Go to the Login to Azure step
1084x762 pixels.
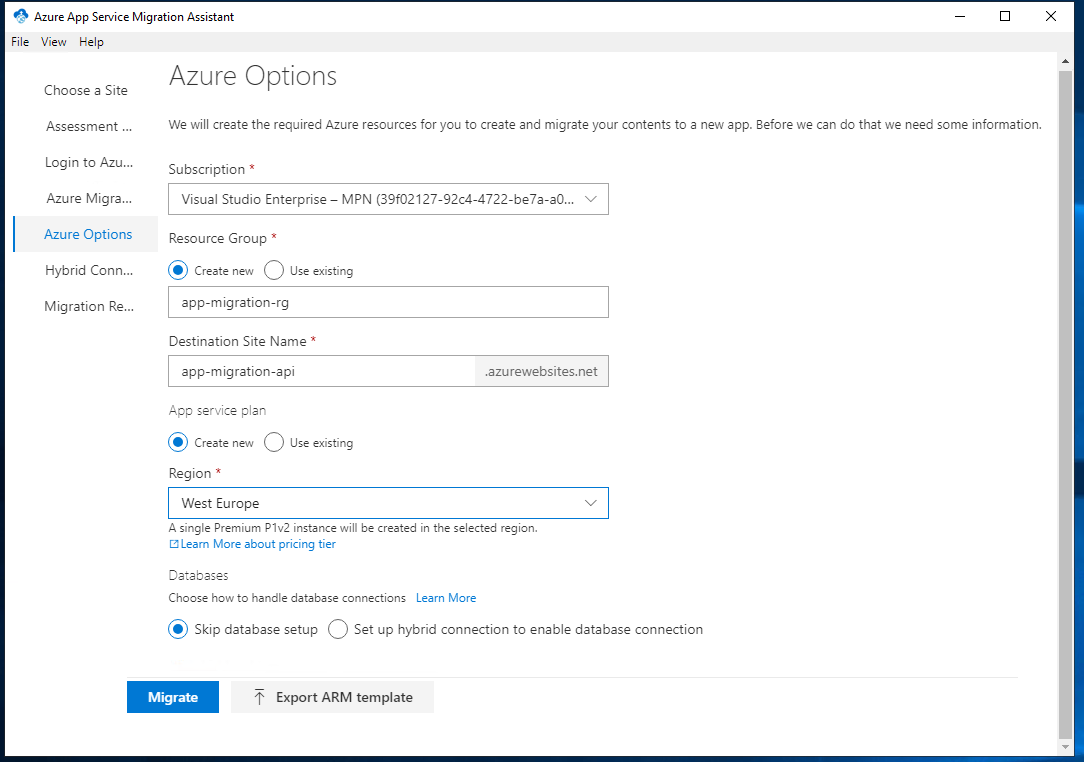88,162
